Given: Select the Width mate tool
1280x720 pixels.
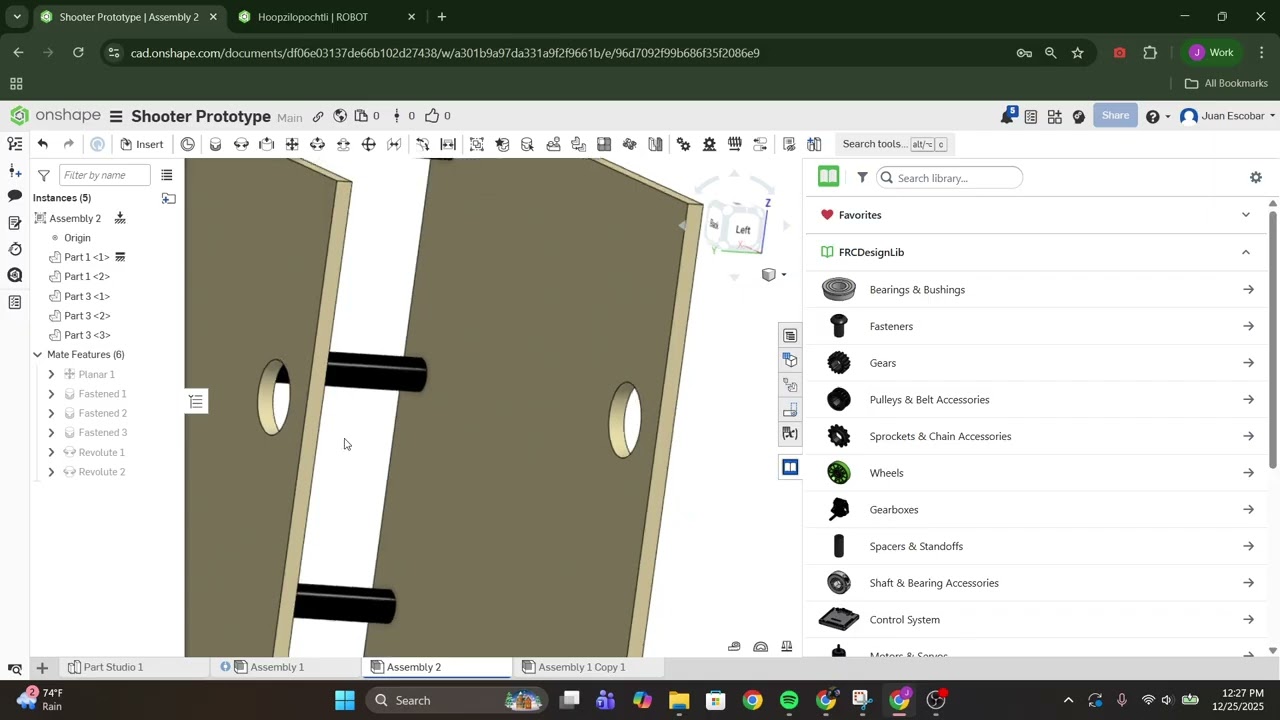Looking at the screenshot, I should (448, 144).
